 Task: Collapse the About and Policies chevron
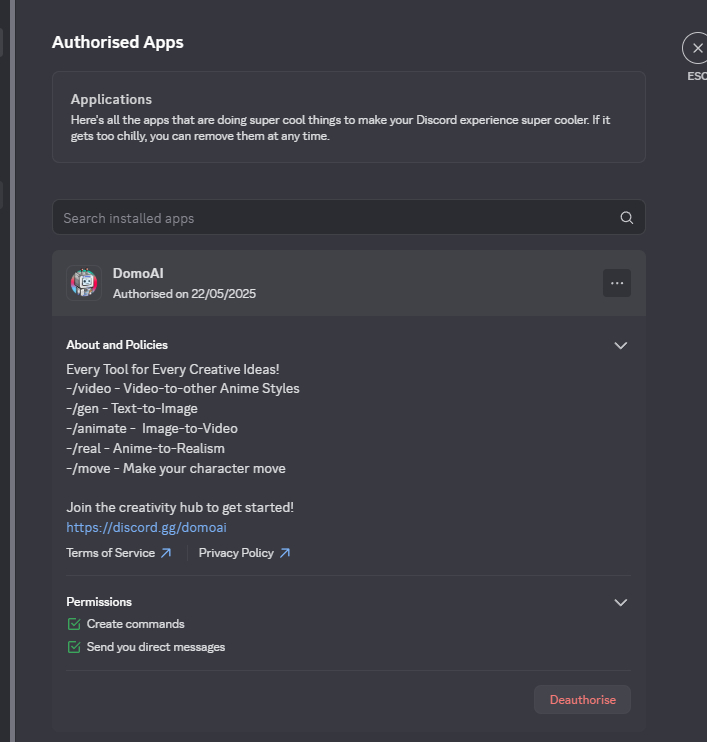pyautogui.click(x=620, y=345)
